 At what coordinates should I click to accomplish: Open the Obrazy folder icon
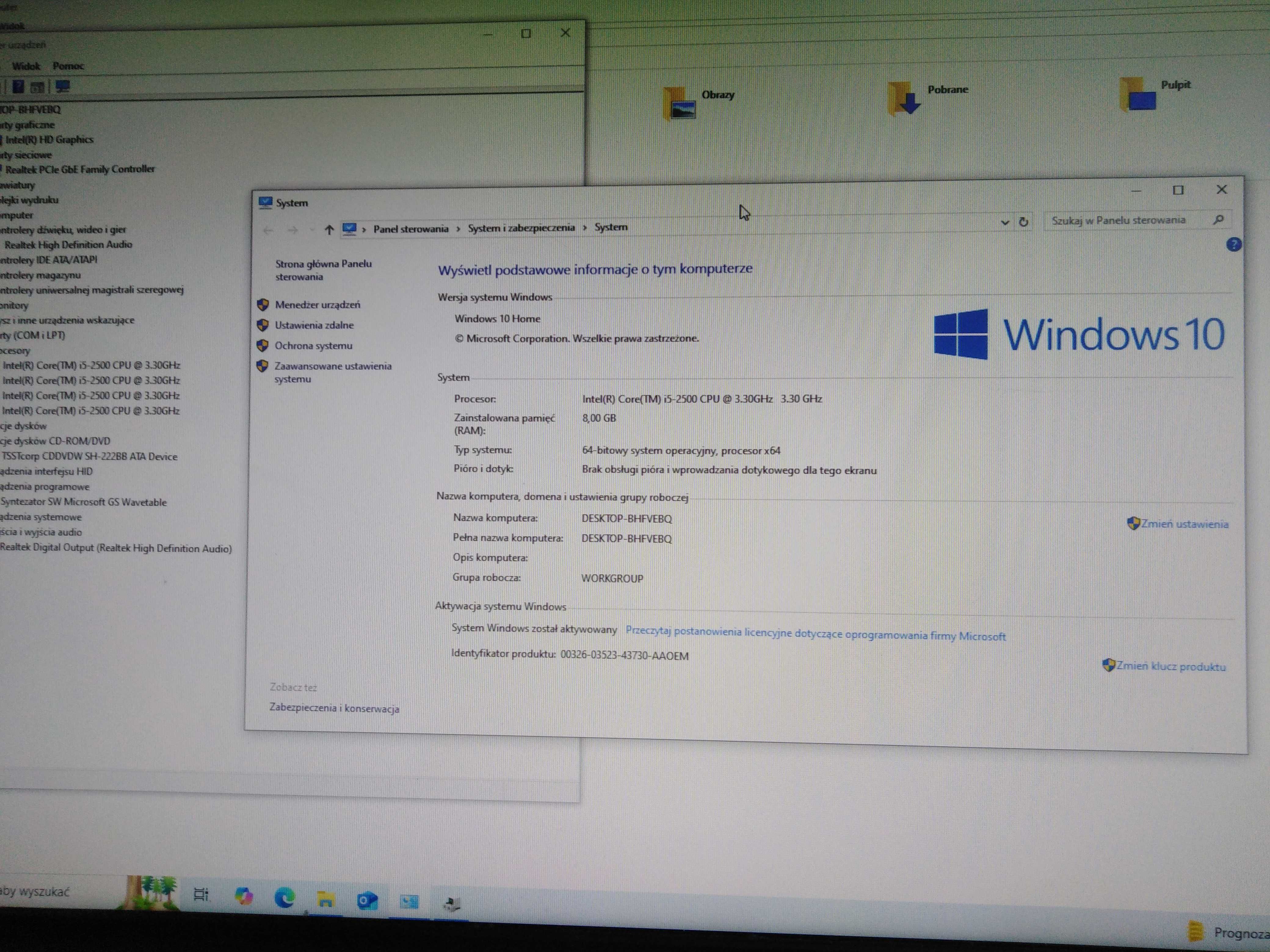[679, 103]
